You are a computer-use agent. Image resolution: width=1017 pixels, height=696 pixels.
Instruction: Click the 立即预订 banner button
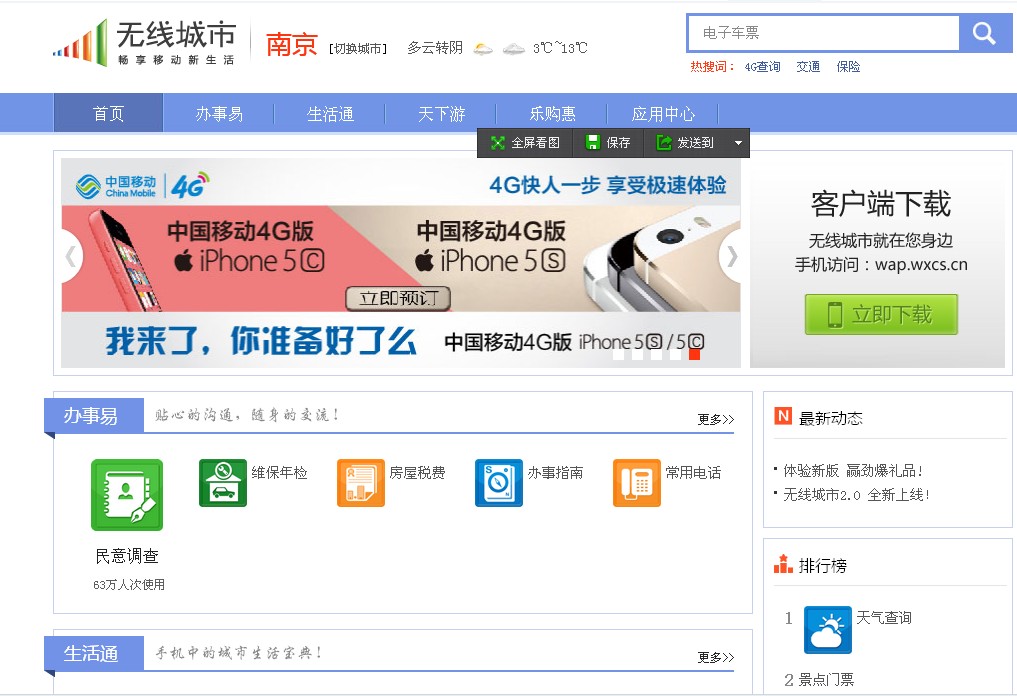[398, 298]
